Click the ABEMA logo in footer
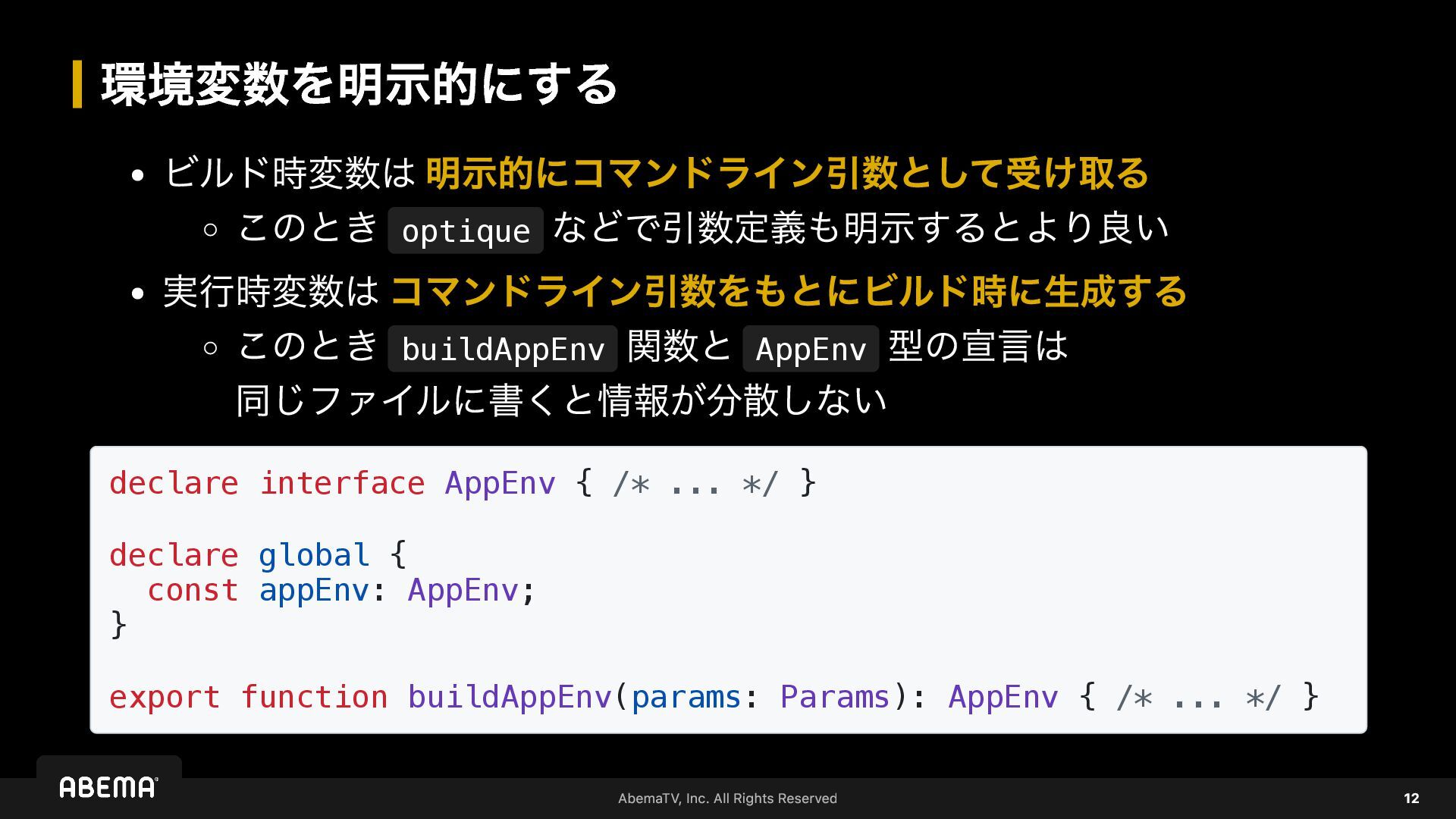 108,787
